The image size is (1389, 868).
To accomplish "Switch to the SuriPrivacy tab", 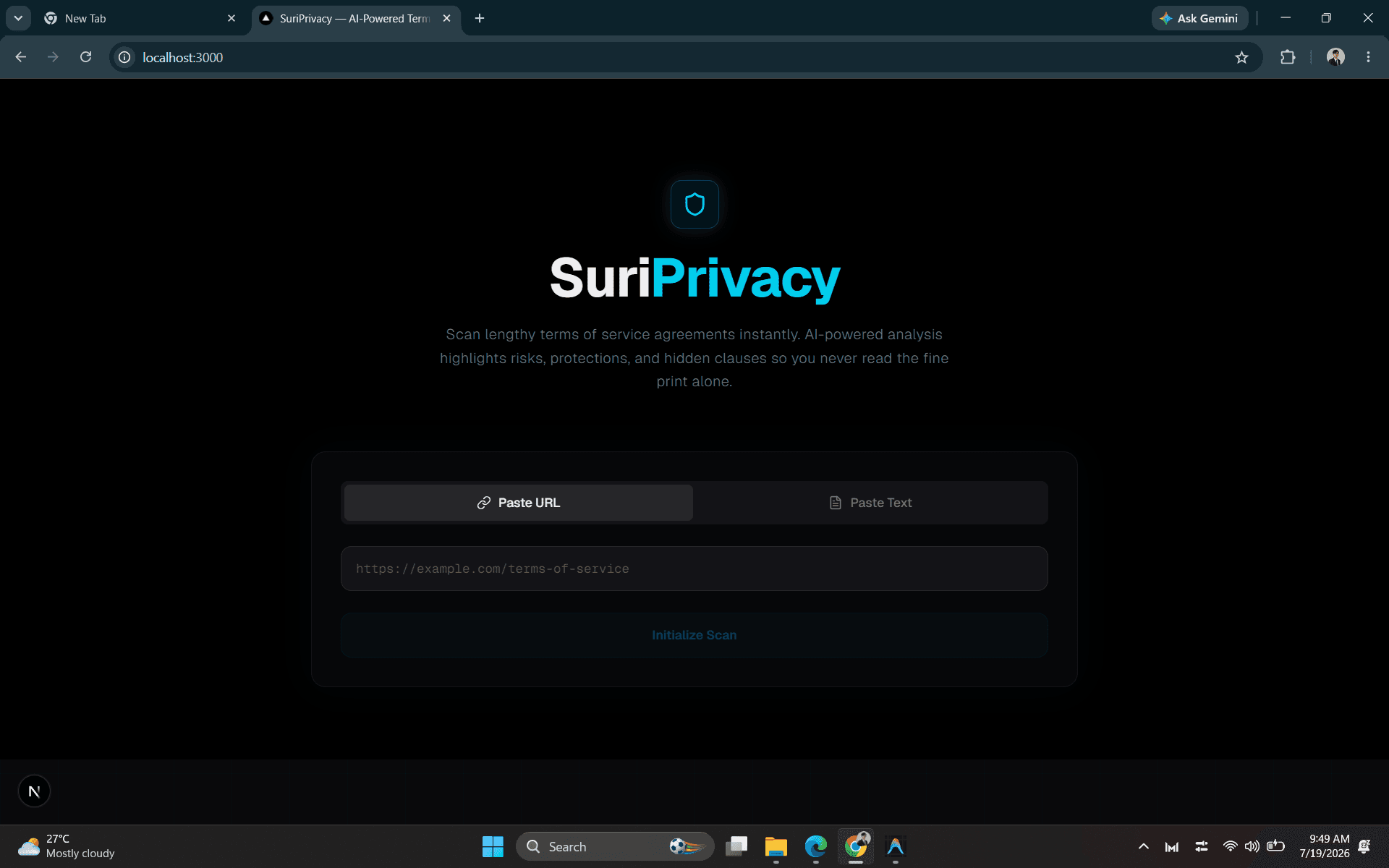I will [354, 18].
